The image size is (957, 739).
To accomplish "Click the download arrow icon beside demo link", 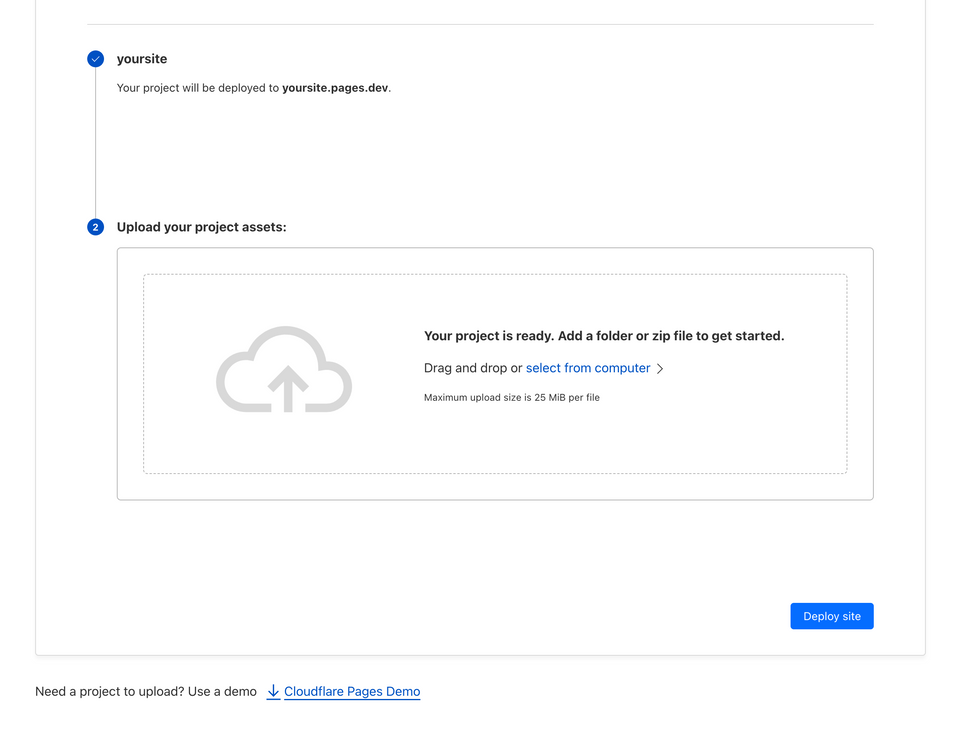I will click(x=273, y=691).
